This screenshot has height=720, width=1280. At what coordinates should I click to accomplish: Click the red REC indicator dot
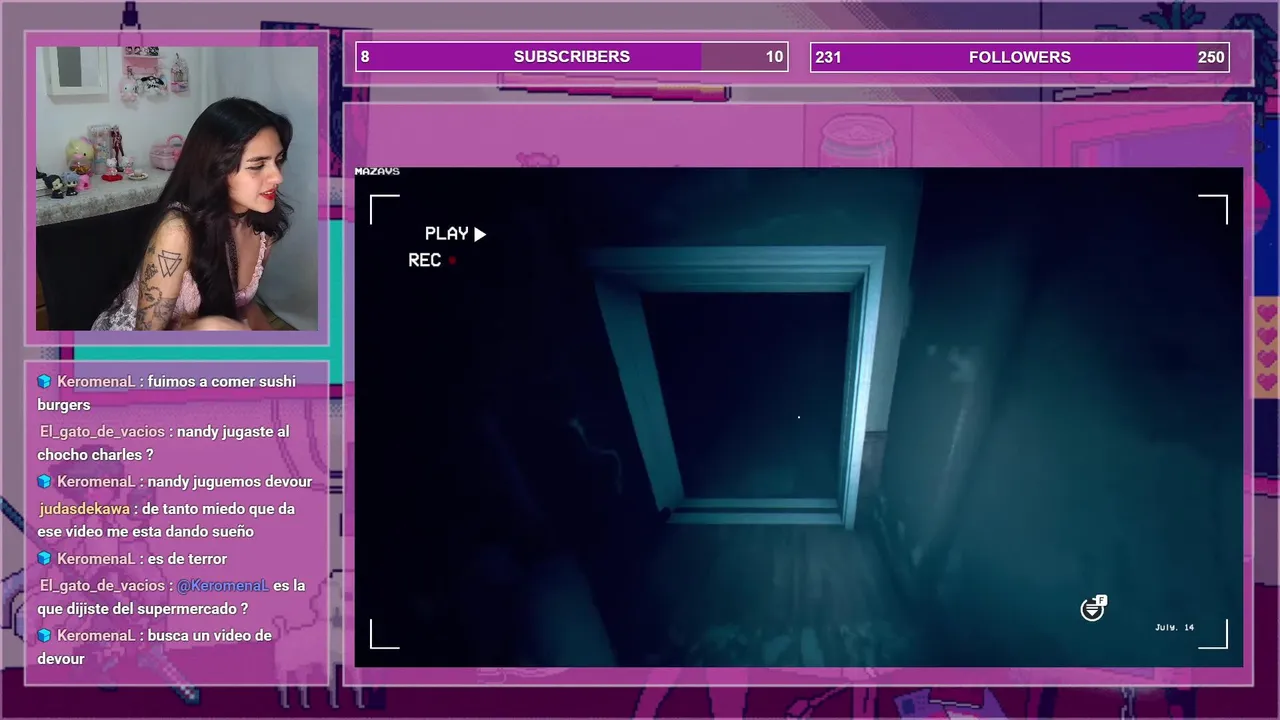click(x=452, y=260)
